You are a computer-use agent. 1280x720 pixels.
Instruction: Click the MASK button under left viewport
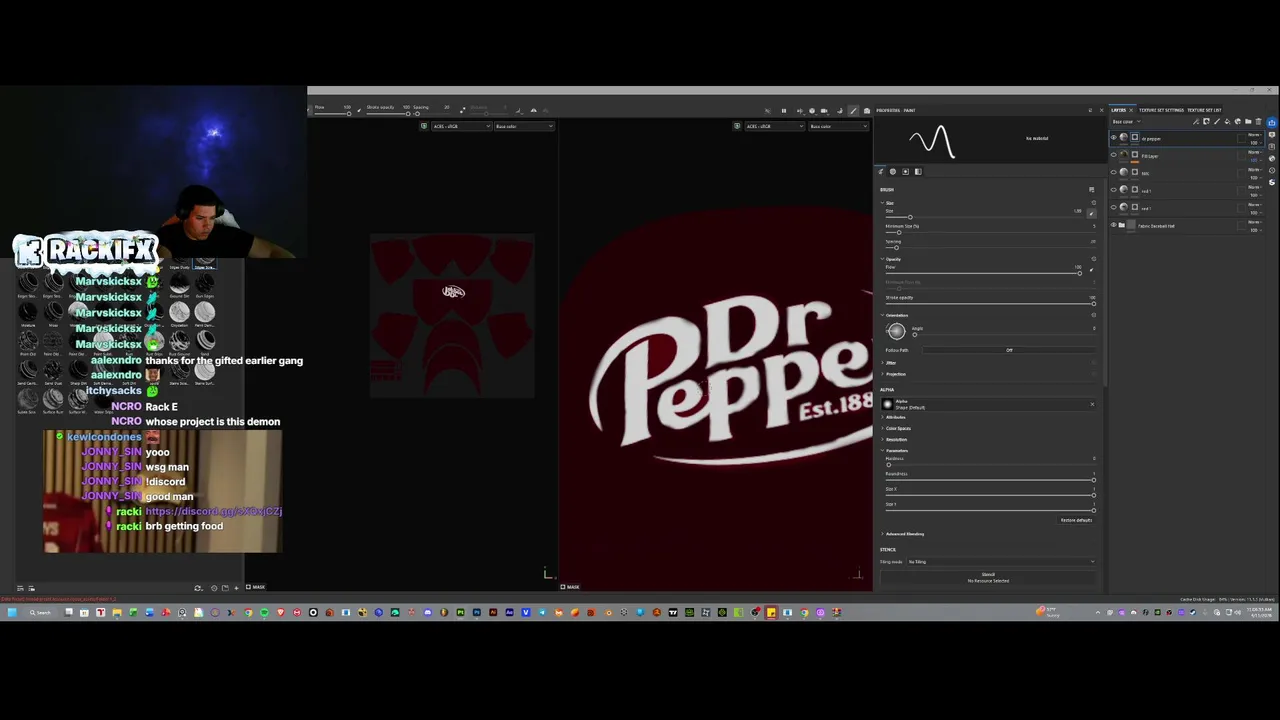tap(255, 587)
